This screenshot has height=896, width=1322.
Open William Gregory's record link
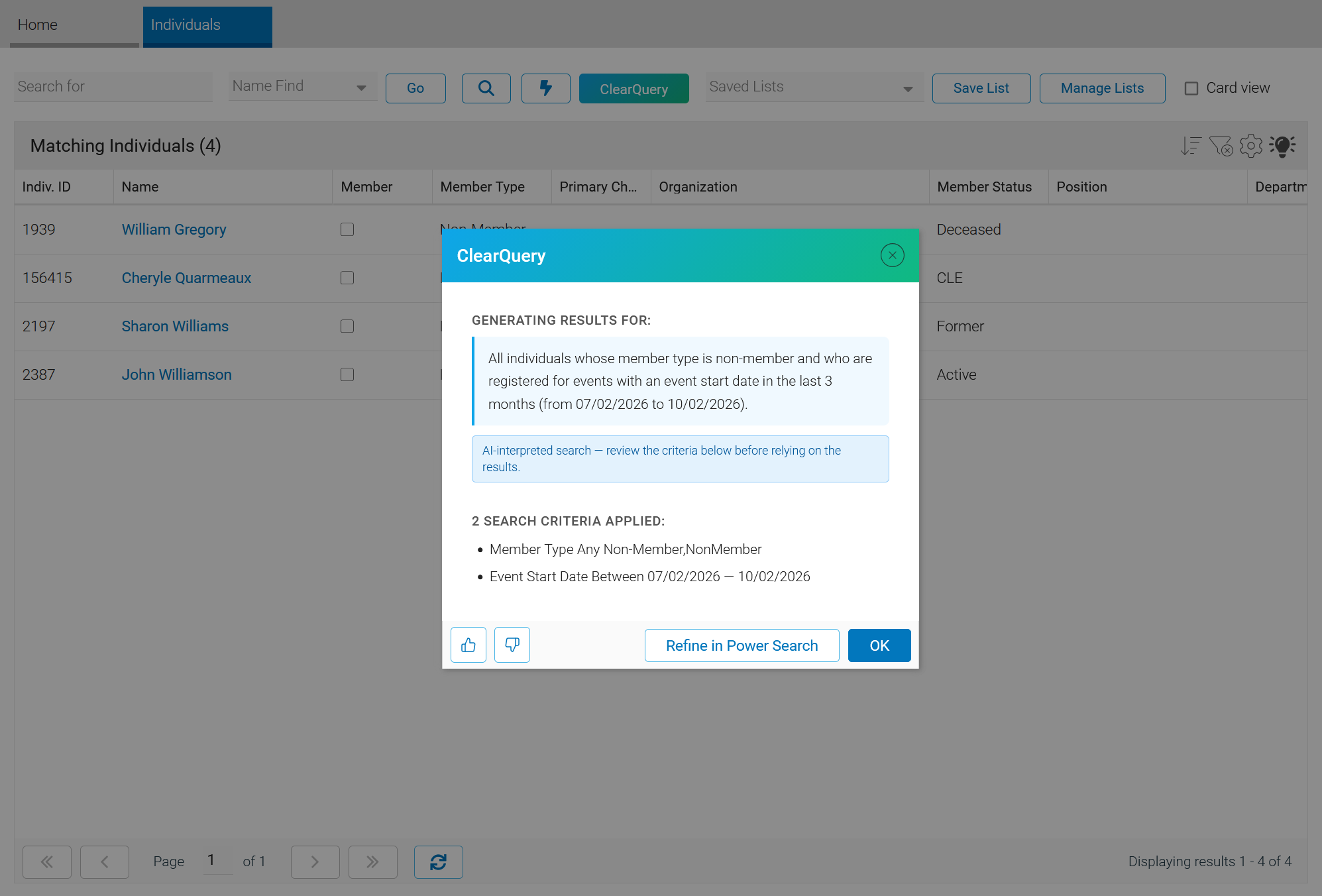coord(174,229)
